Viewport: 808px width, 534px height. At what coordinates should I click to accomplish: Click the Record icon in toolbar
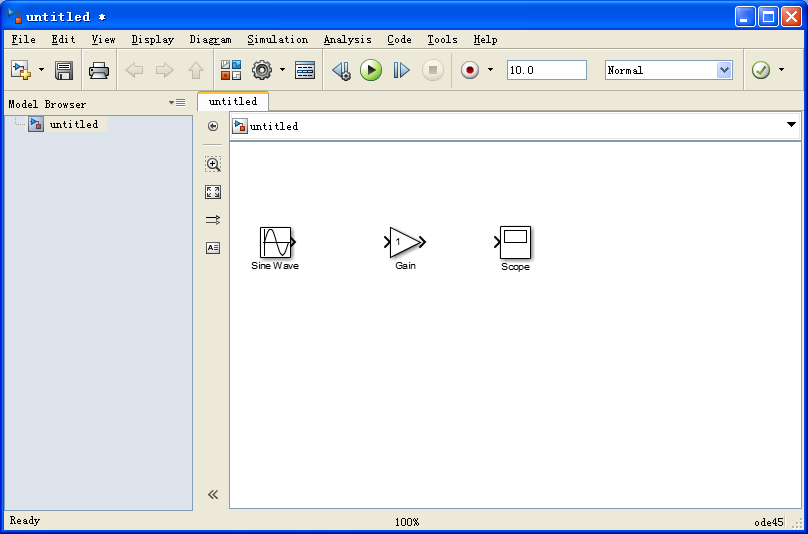tap(469, 70)
